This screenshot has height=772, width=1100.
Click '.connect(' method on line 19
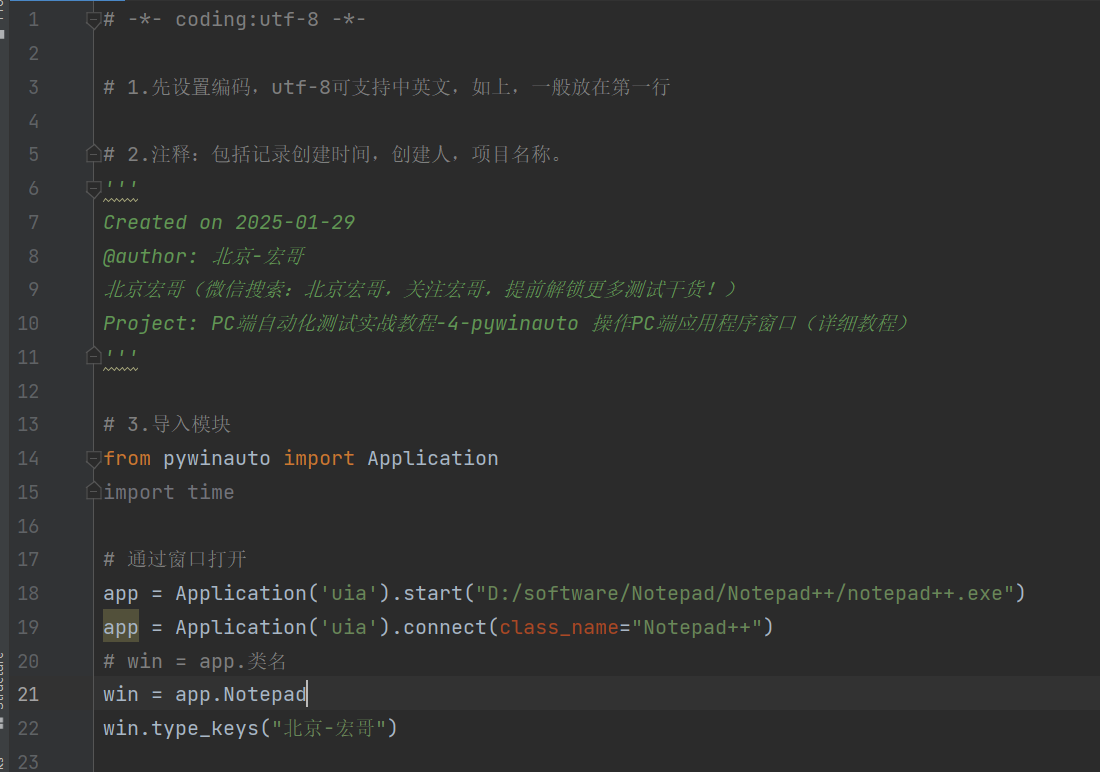point(445,627)
